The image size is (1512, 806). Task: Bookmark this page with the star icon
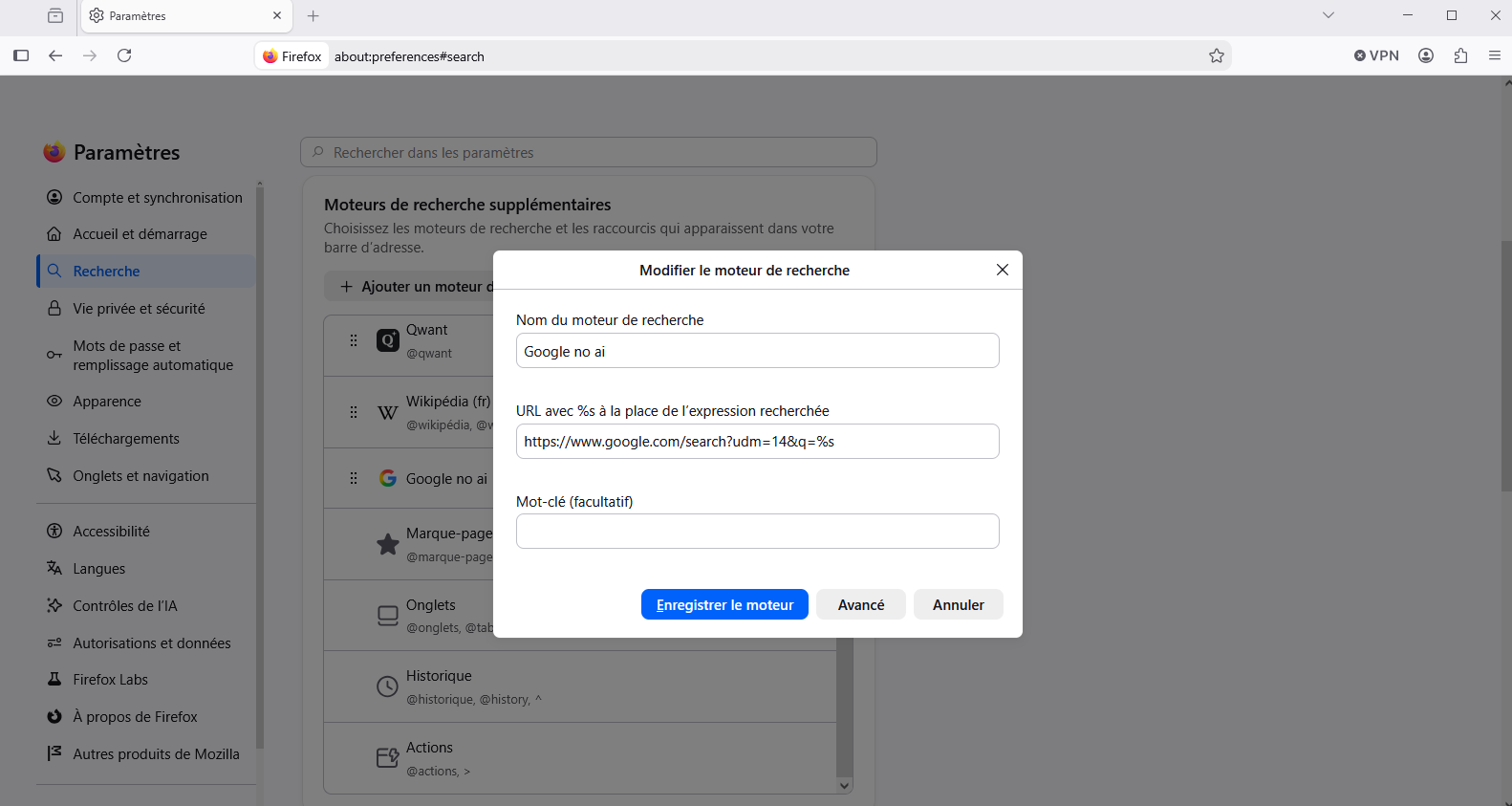pos(1217,56)
